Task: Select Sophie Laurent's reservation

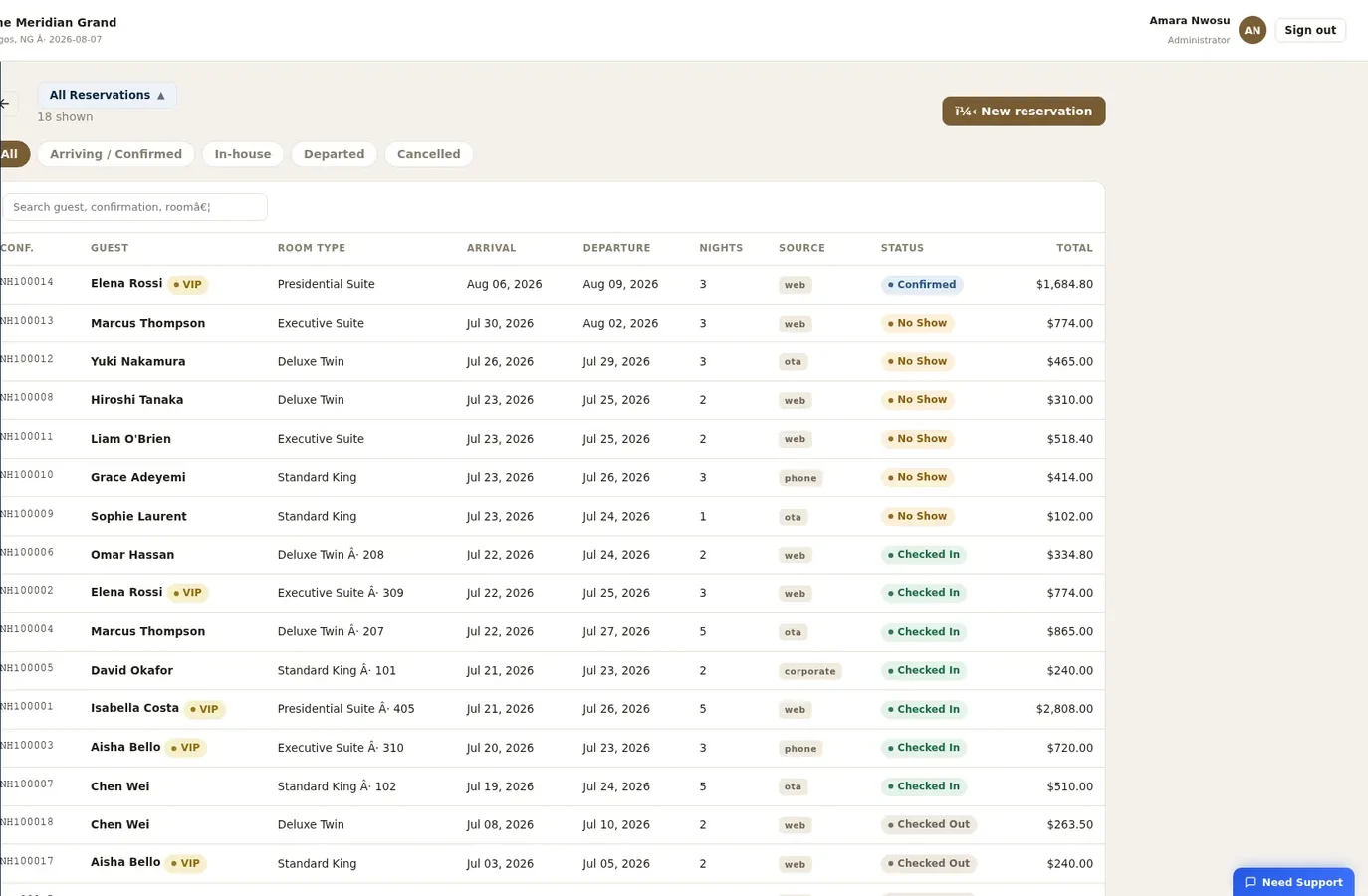Action: coord(553,516)
